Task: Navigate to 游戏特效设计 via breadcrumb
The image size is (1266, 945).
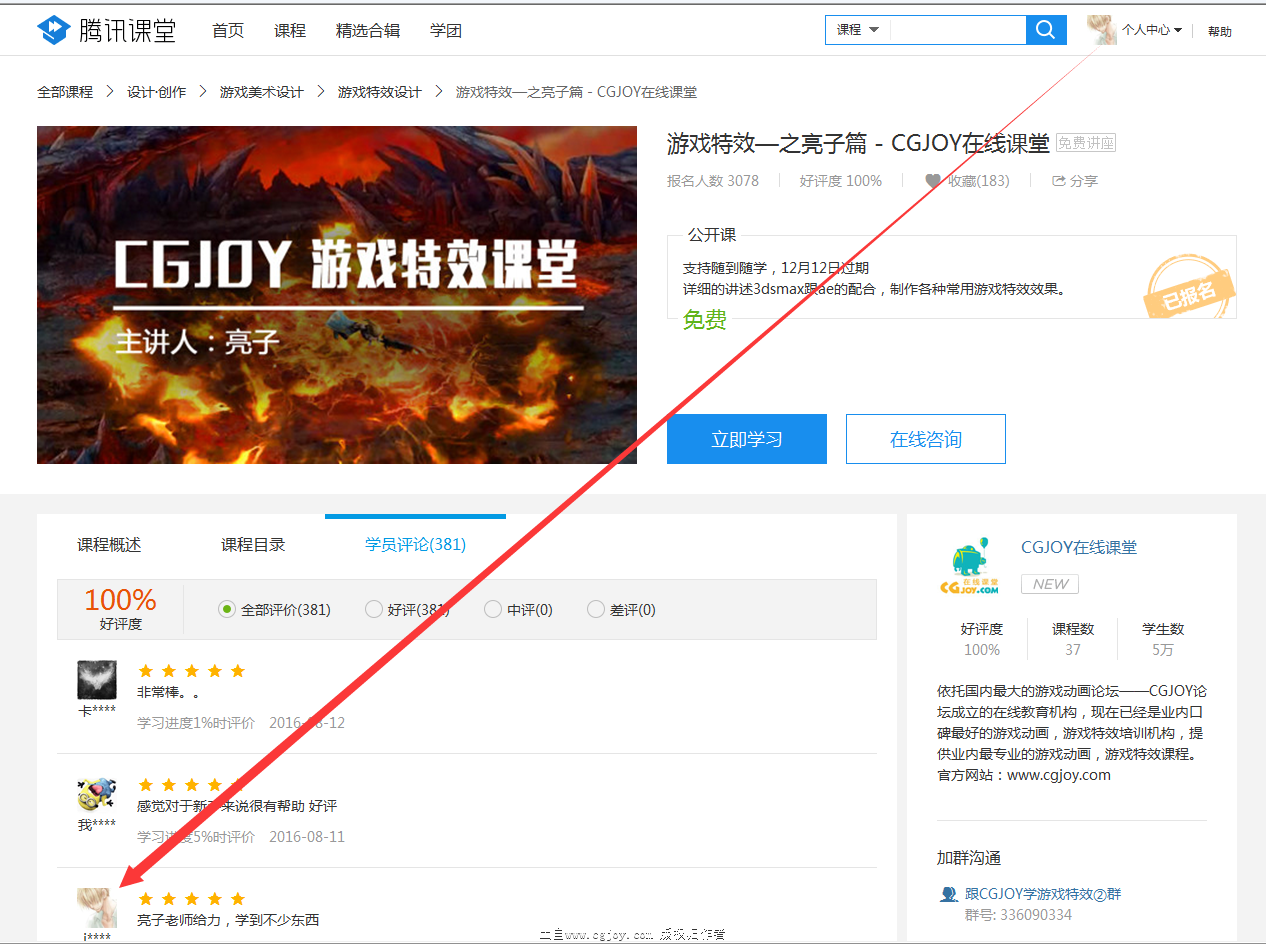Action: click(x=379, y=91)
